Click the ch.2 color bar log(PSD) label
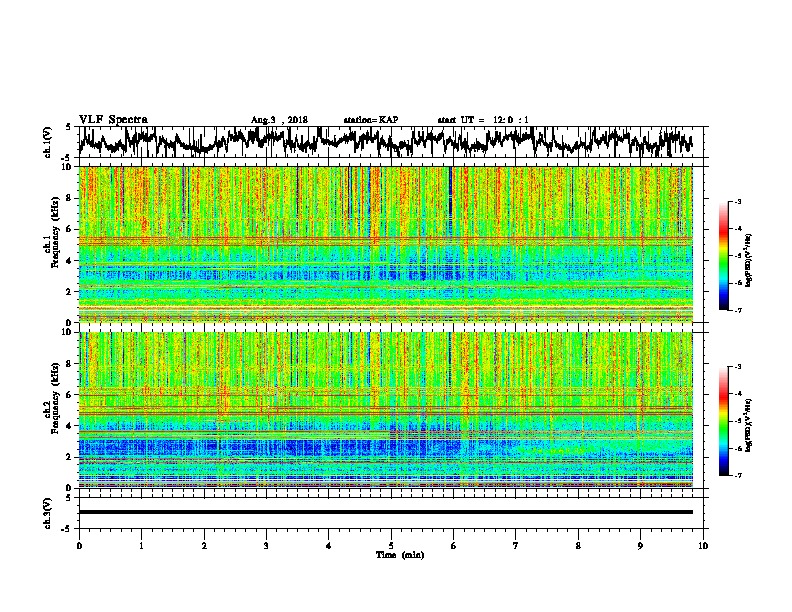The height and width of the screenshot is (612, 792). coord(749,424)
